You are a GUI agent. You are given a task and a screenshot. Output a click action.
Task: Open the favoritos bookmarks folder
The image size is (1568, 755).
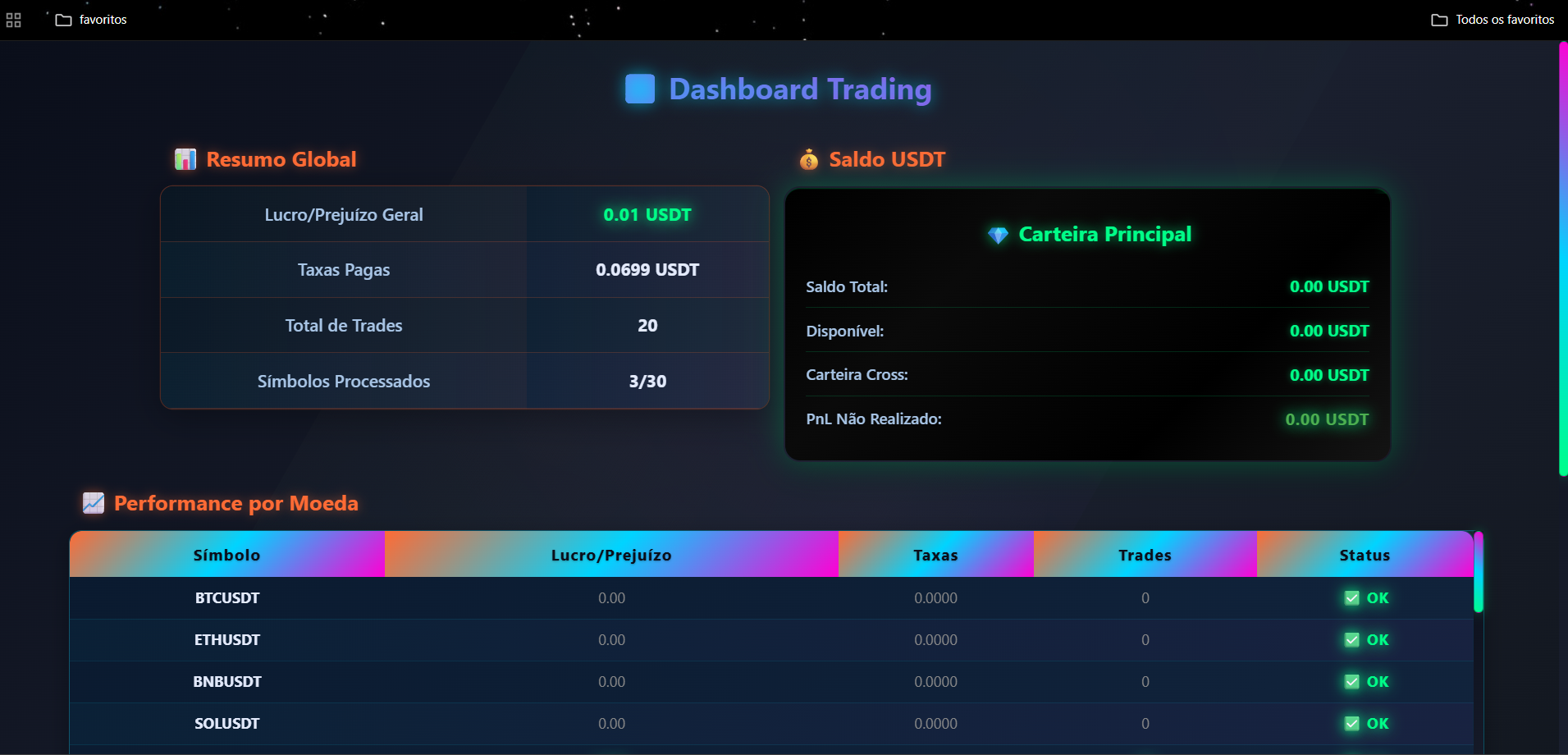pyautogui.click(x=91, y=20)
